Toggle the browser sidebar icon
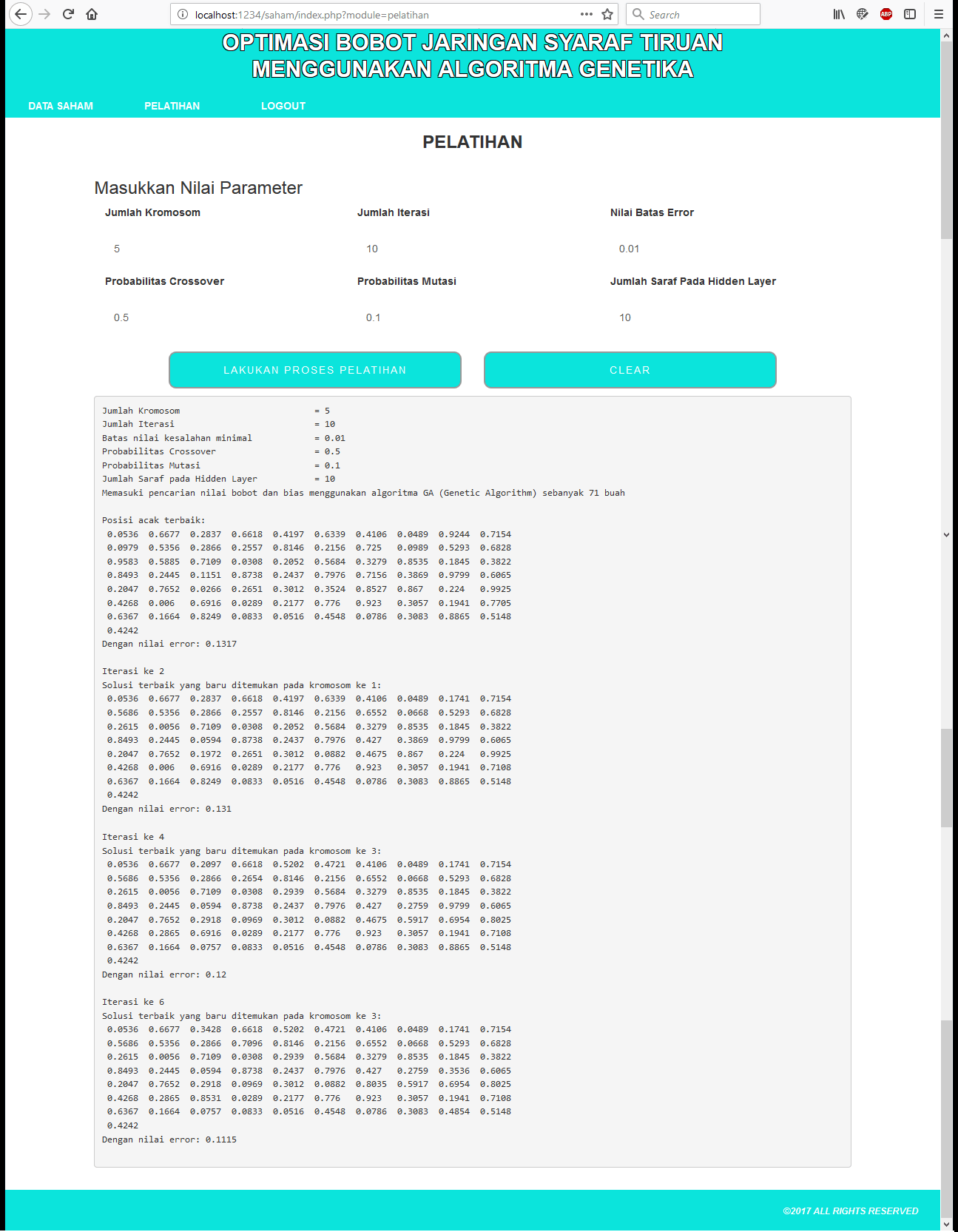Viewport: 958px width, 1232px height. pos(910,14)
